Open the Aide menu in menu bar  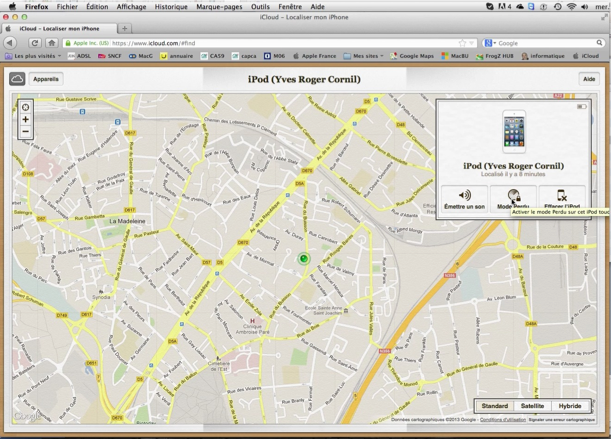pos(318,7)
